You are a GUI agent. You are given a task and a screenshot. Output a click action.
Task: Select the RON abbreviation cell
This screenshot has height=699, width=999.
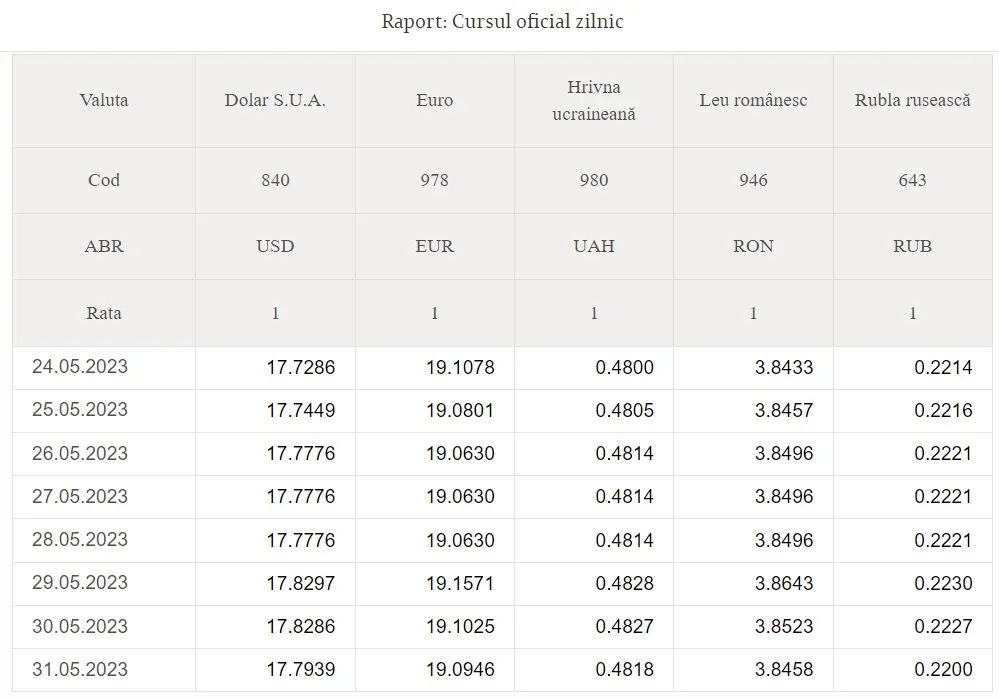(753, 247)
